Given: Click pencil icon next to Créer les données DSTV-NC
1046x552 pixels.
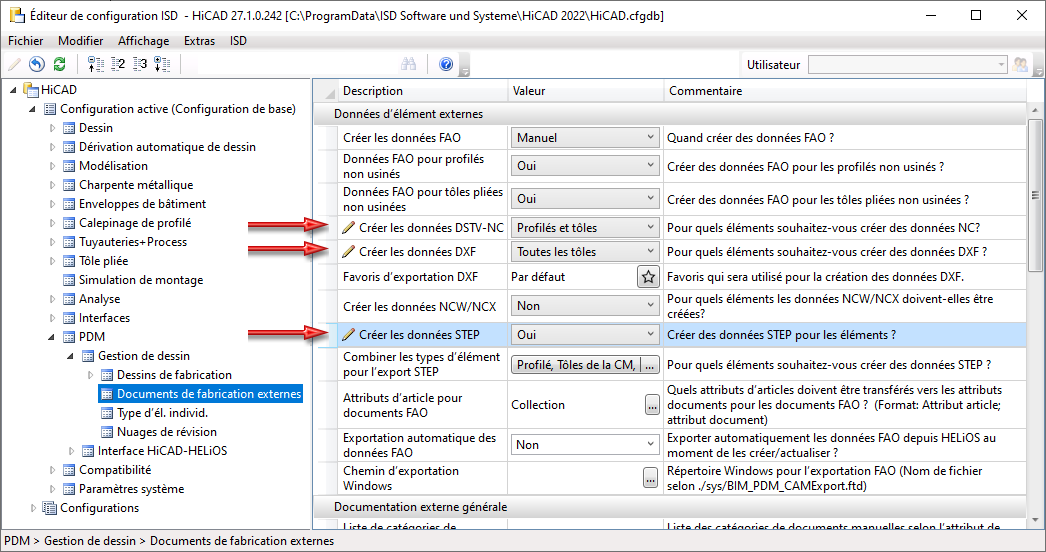Looking at the screenshot, I should (x=348, y=228).
